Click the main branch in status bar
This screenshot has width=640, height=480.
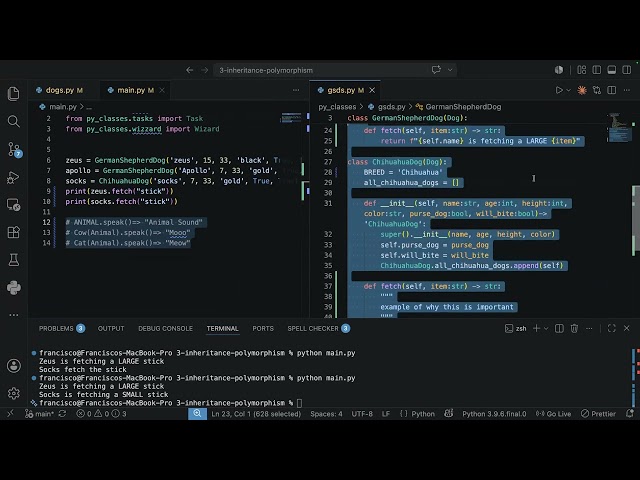tap(40, 414)
